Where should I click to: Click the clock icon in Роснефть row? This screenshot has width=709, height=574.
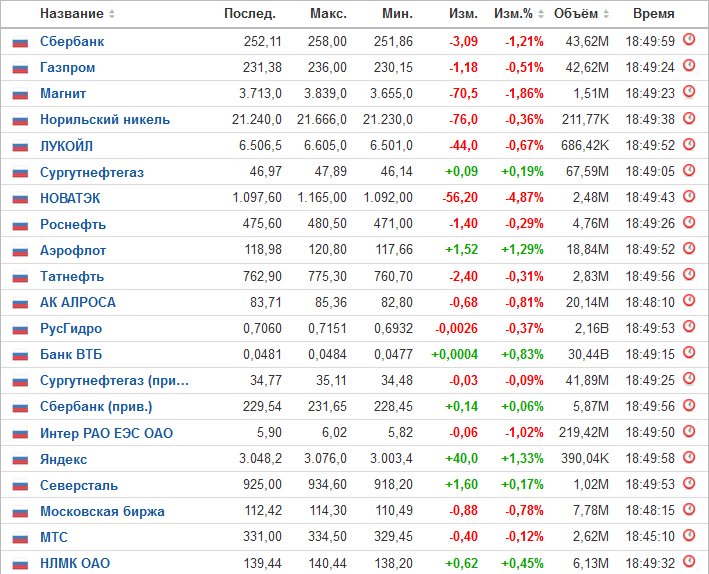pyautogui.click(x=689, y=222)
